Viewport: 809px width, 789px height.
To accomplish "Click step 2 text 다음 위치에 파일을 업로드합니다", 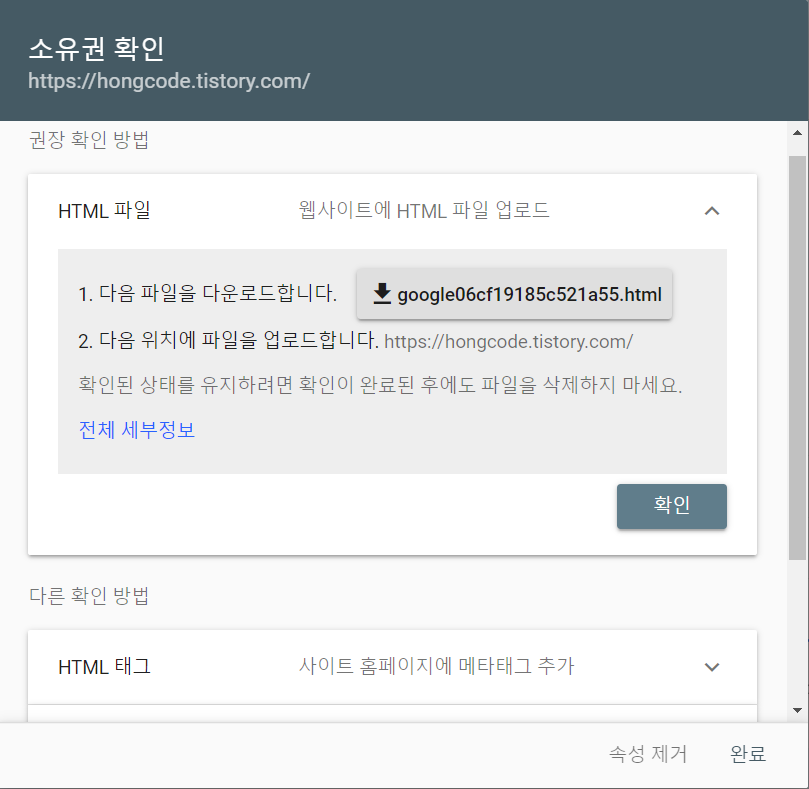I will (x=229, y=341).
